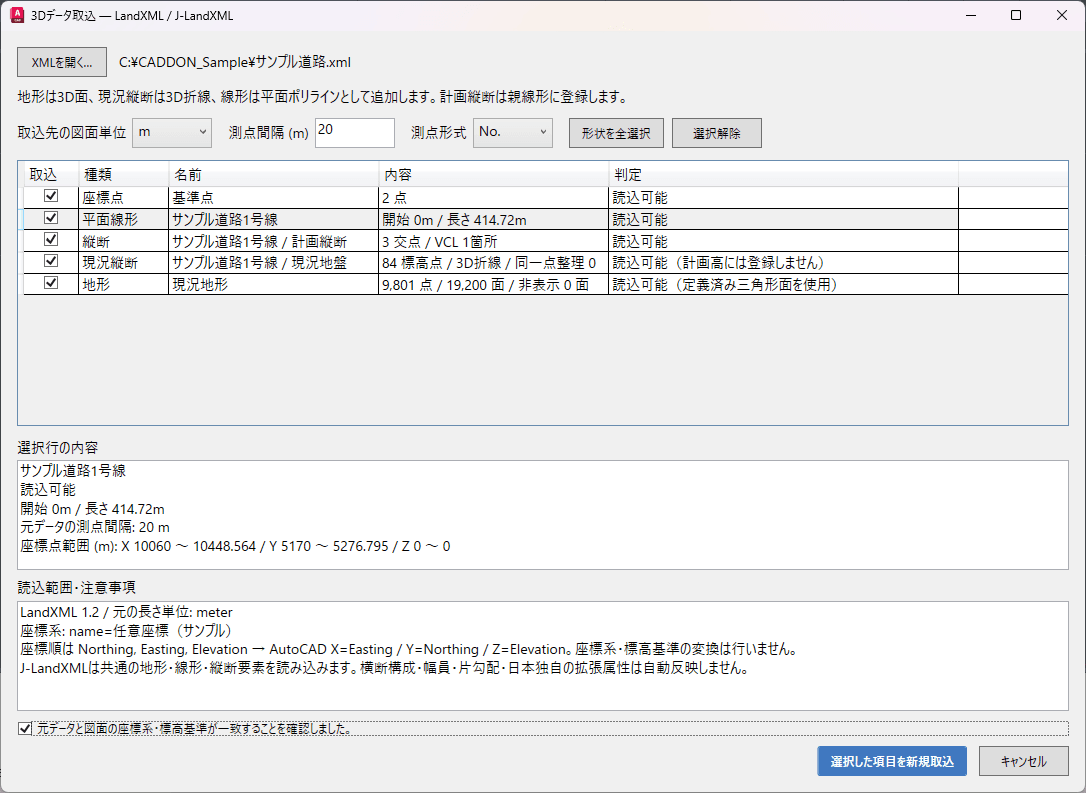Minimize the 3Dデータ取込 window

coord(970,15)
